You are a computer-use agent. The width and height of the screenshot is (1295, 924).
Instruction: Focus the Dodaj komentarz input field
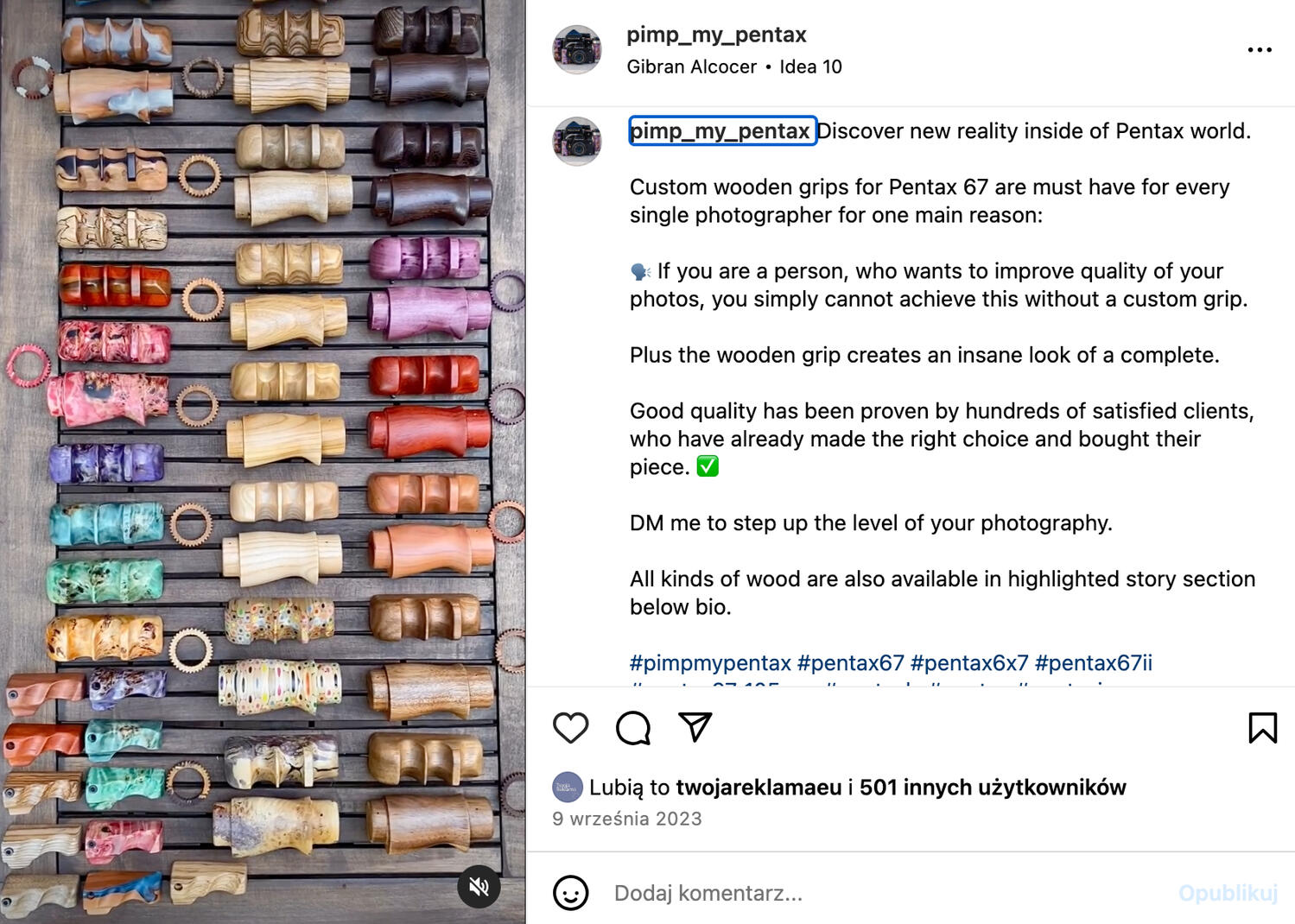pos(890,893)
